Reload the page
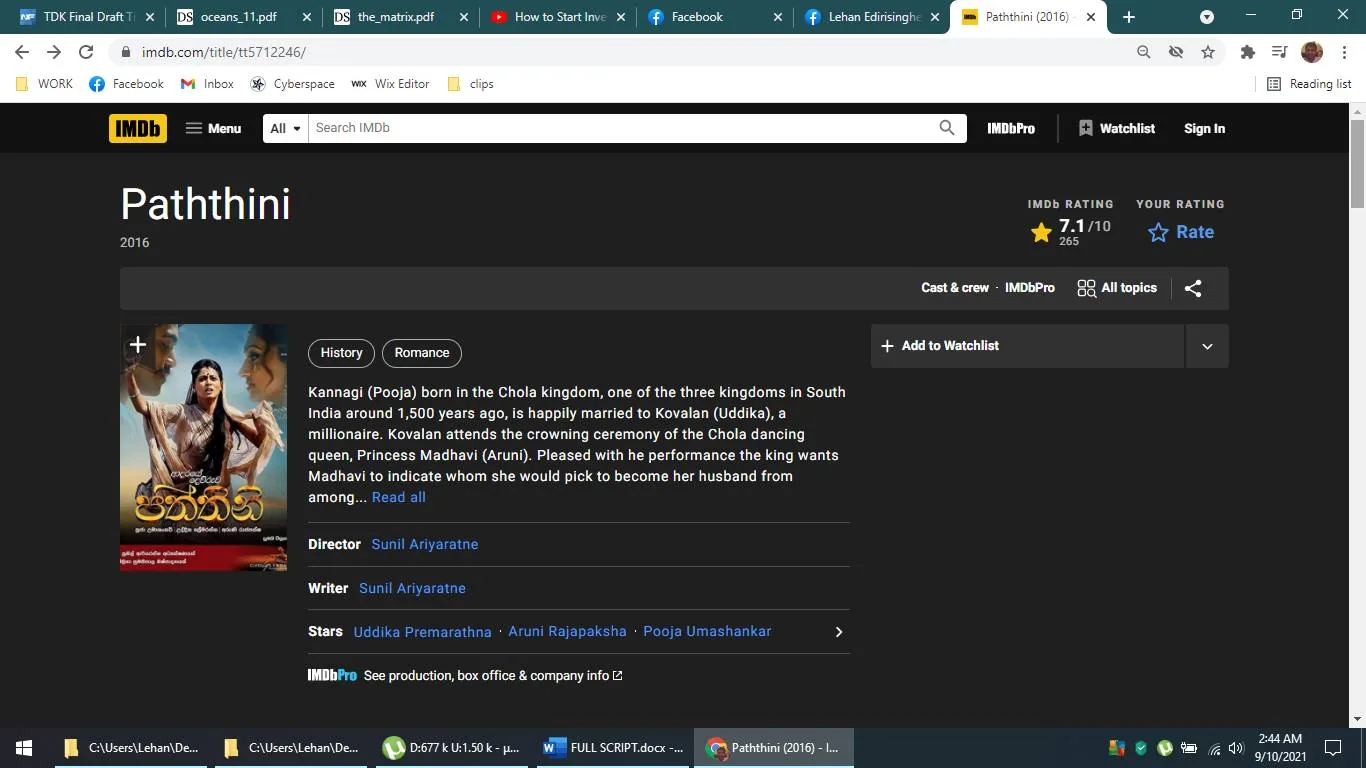 pos(86,52)
